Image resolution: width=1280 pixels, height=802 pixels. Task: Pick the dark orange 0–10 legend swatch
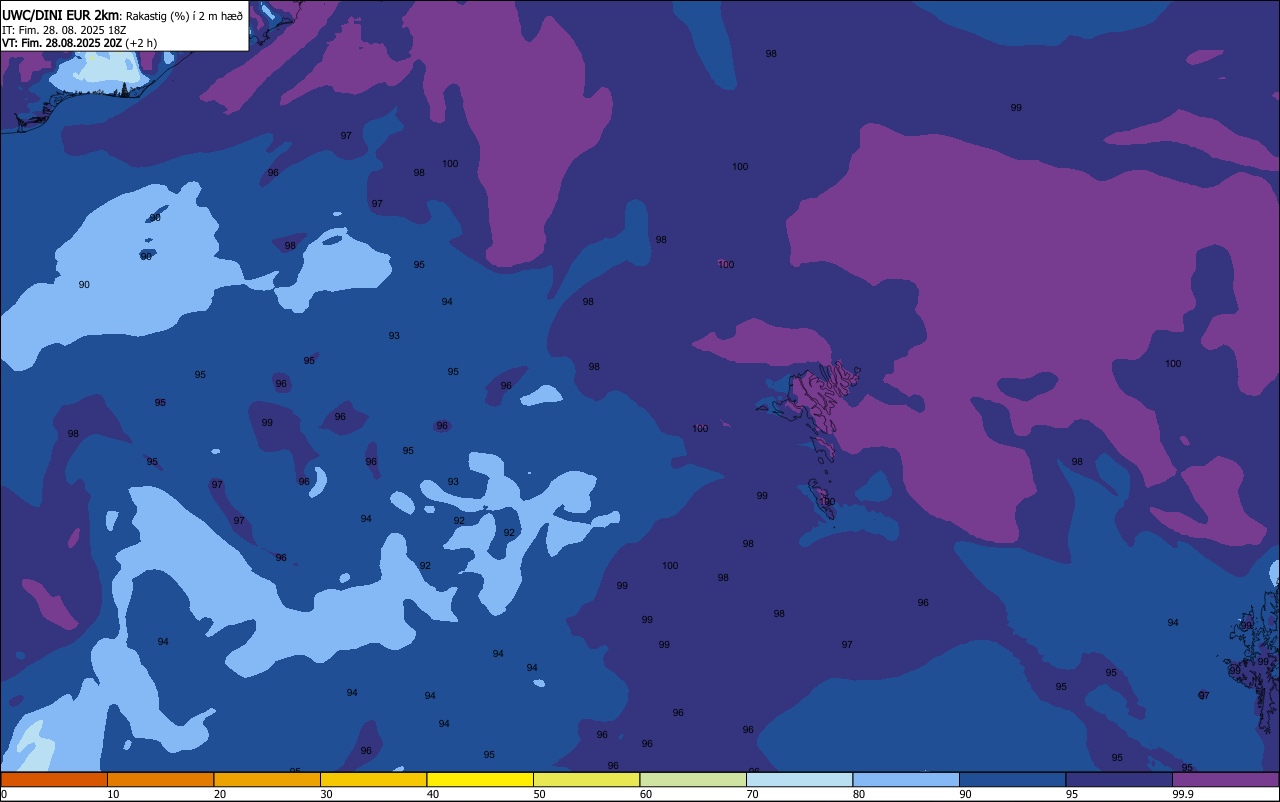pos(54,779)
